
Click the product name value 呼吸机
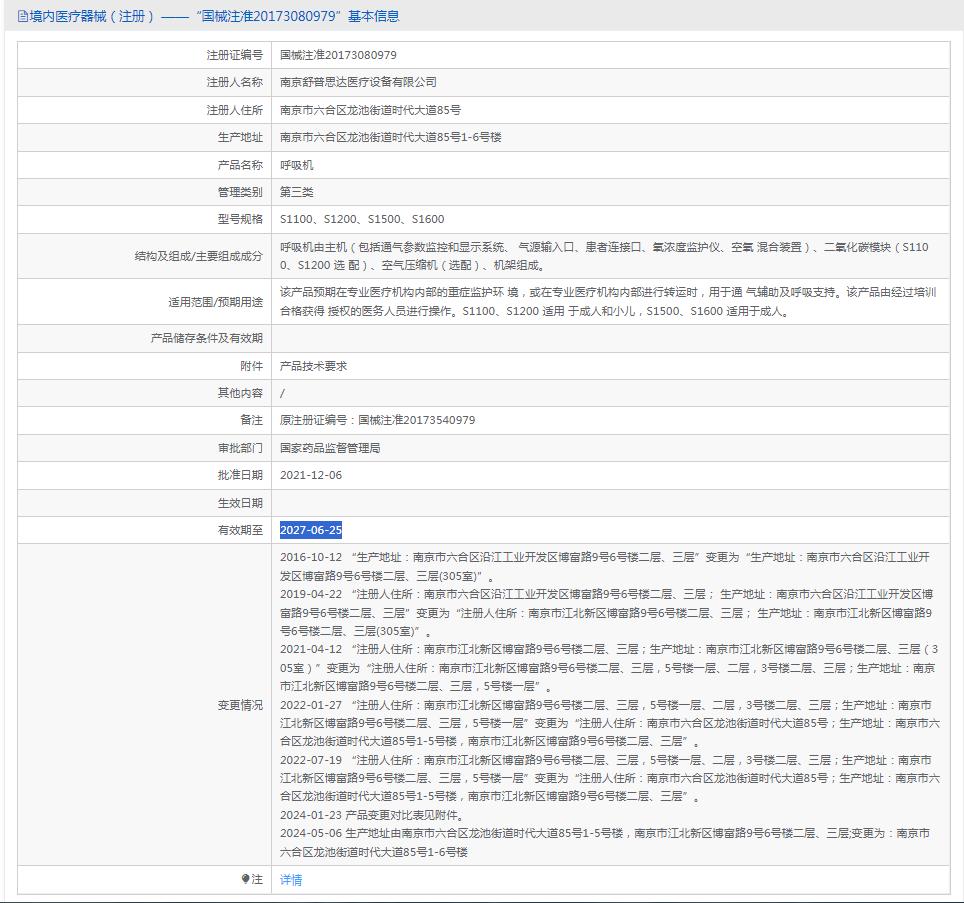point(296,165)
